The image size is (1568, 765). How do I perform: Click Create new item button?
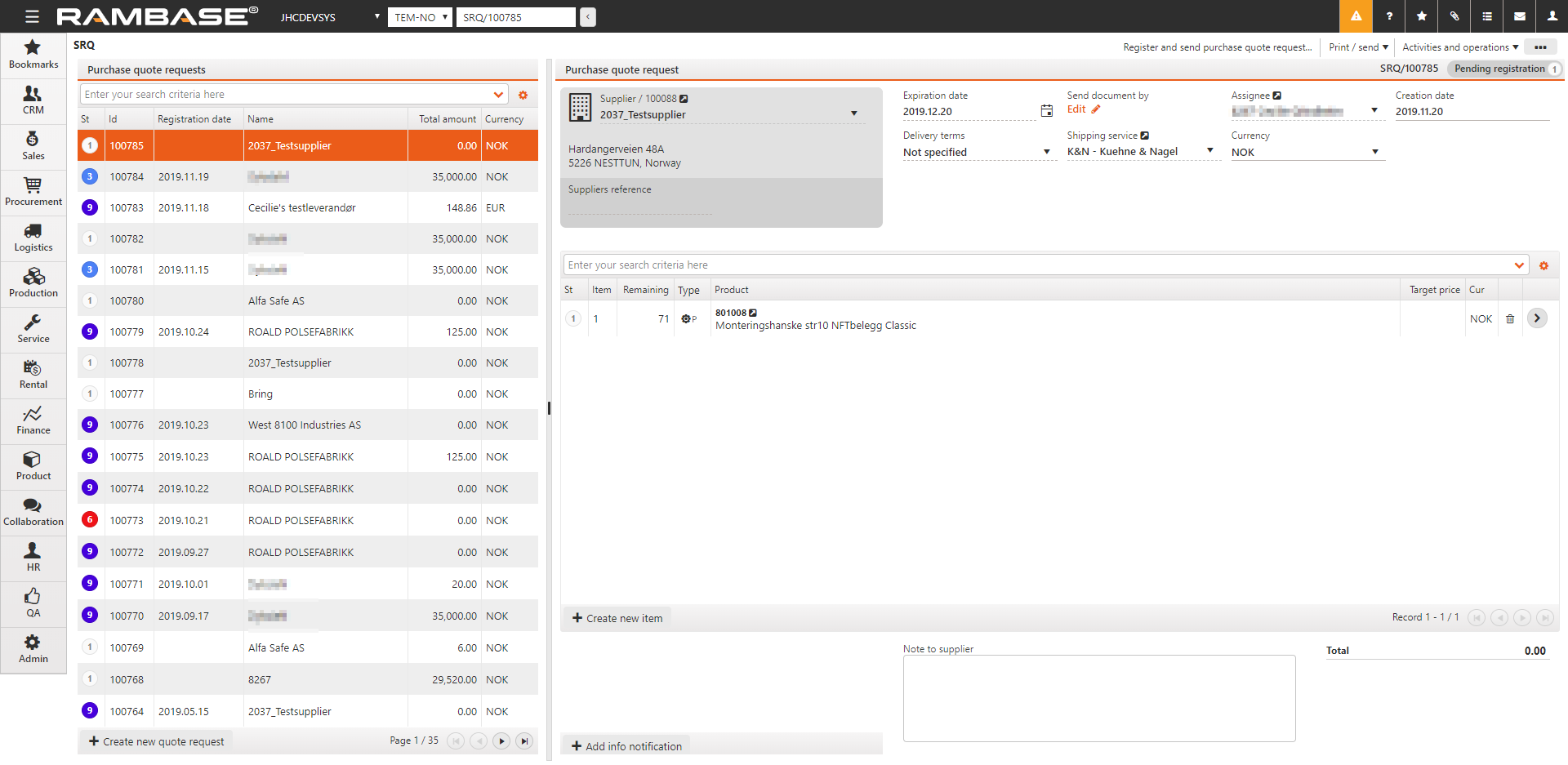pyautogui.click(x=617, y=618)
